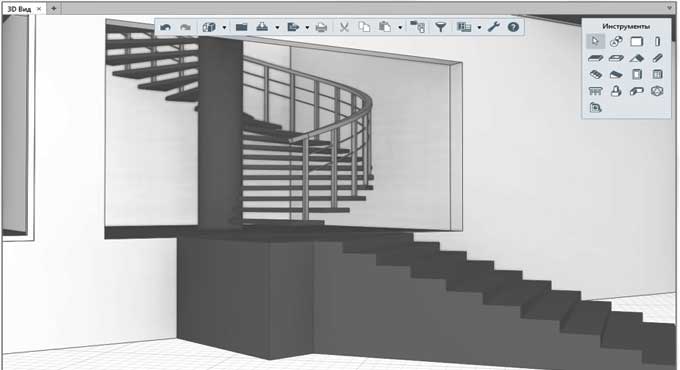The height and width of the screenshot is (370, 680).
Task: Select the Window tool
Action: [657, 75]
